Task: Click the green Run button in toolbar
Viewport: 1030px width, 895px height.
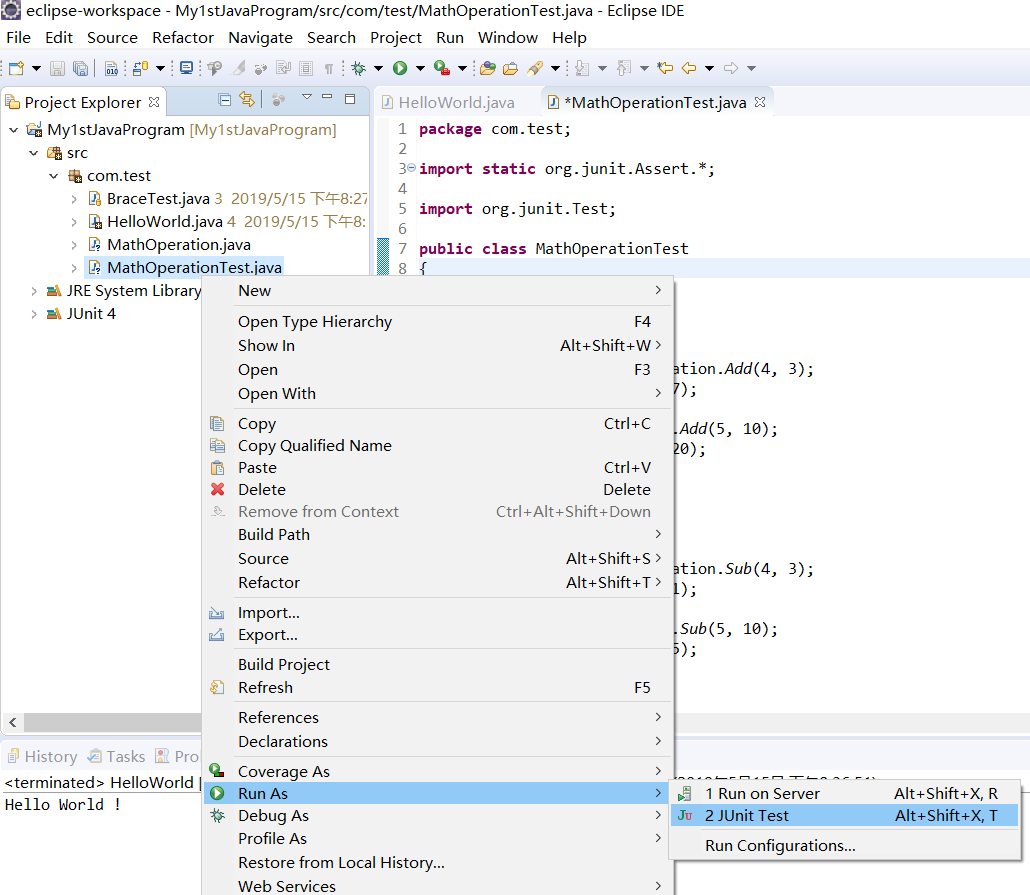Action: 400,68
